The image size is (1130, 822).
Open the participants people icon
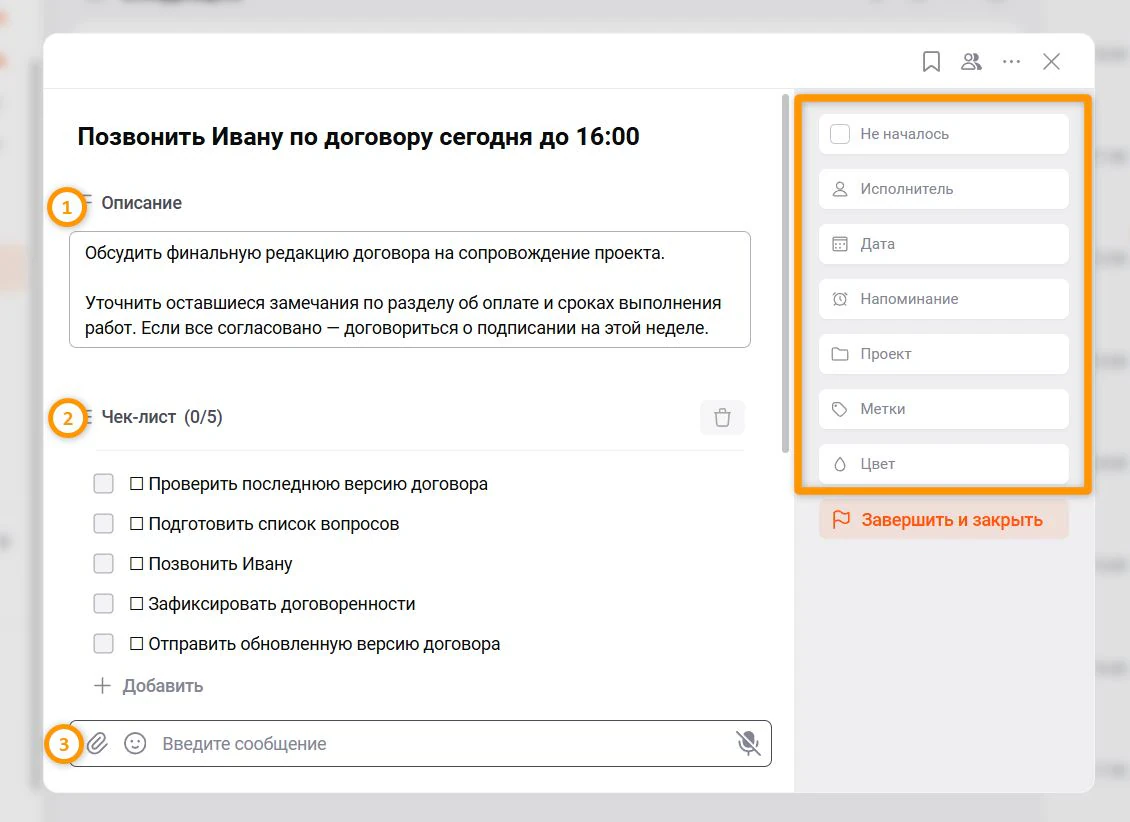point(971,61)
